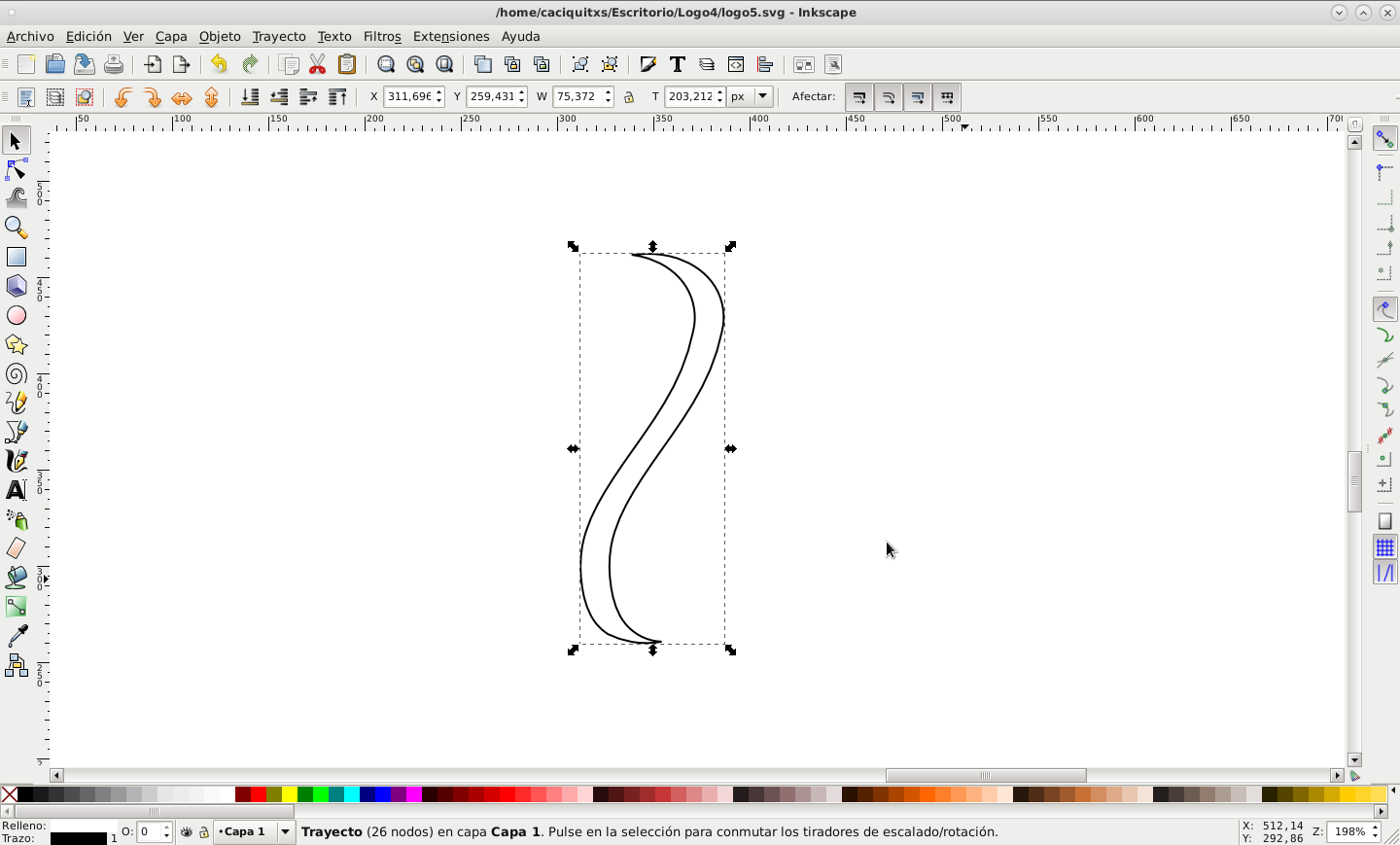Click the no-color X swatch in the palette
Viewport: 1400px width, 845px height.
coord(10,794)
